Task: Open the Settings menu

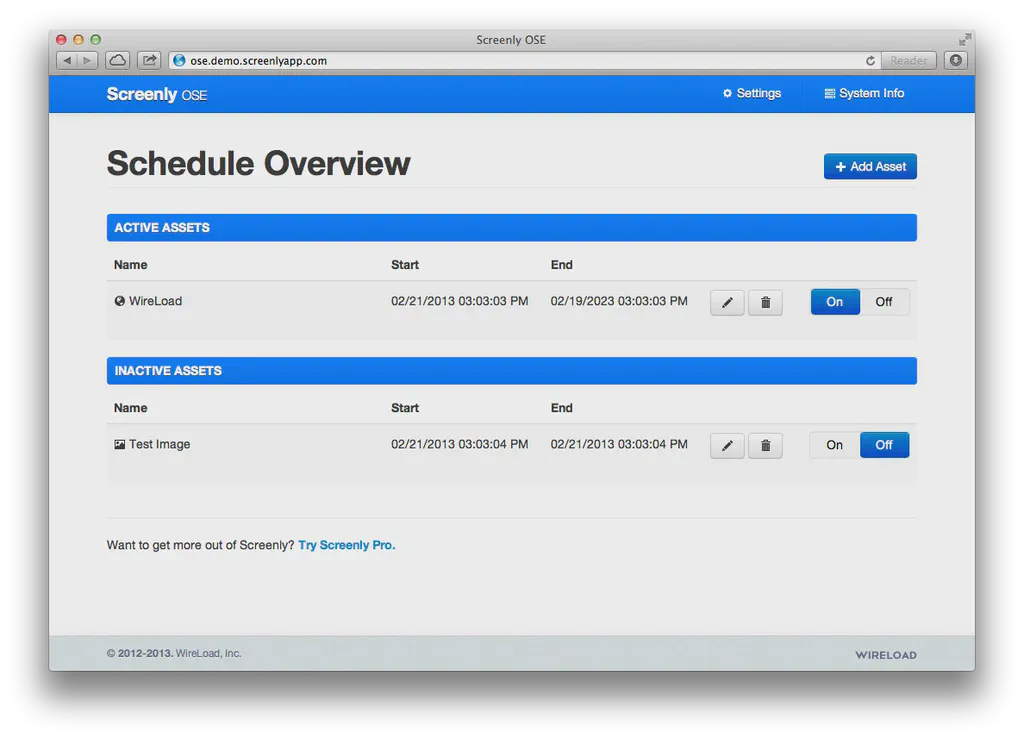Action: [752, 93]
